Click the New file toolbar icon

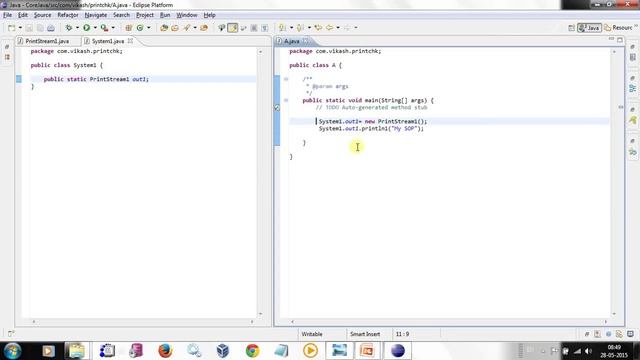point(11,28)
